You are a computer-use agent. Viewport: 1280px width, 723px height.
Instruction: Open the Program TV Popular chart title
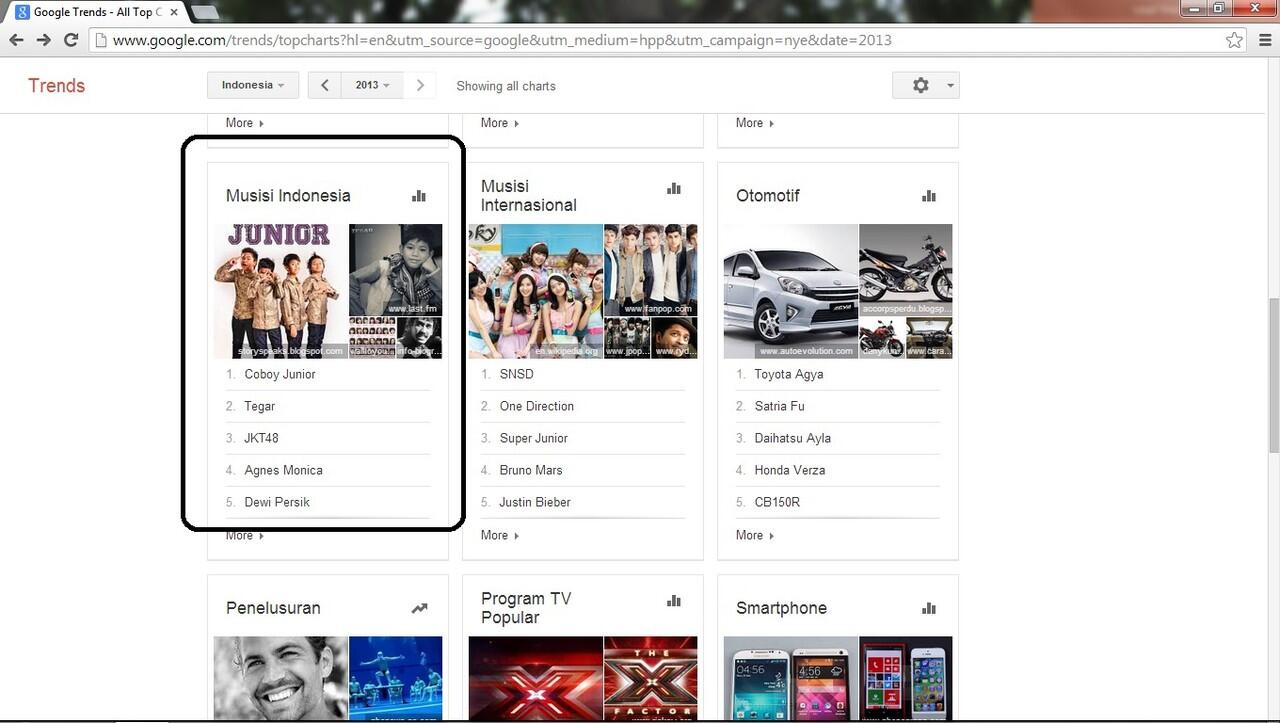pyautogui.click(x=526, y=608)
